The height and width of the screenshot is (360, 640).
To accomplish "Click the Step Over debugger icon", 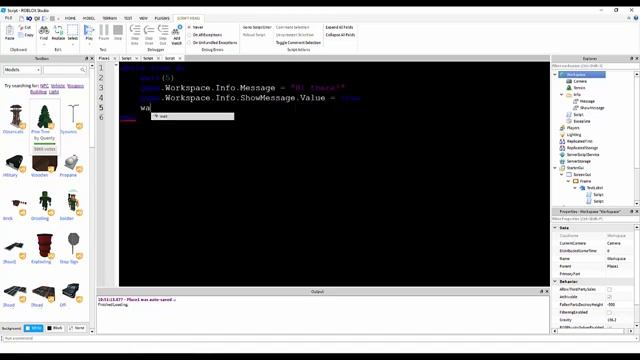I will [x=149, y=30].
